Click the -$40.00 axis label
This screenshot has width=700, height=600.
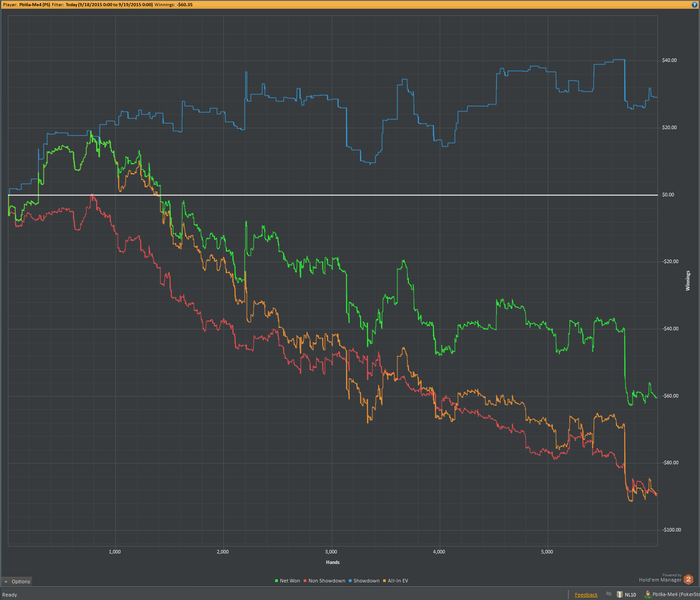pos(669,329)
